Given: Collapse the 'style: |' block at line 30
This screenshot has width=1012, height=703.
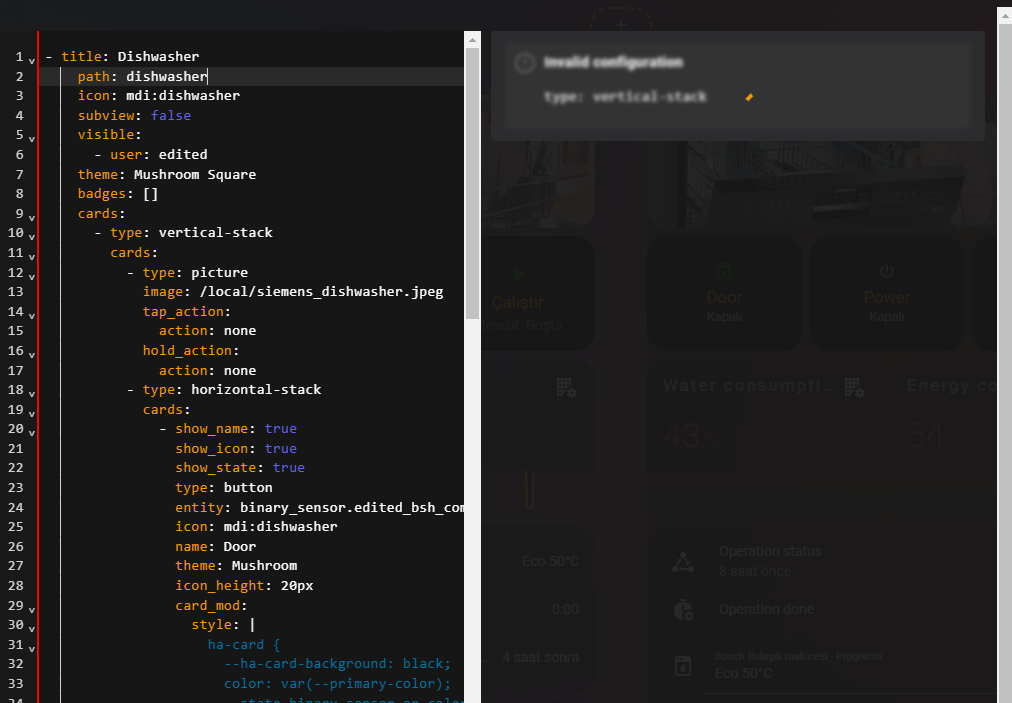Looking at the screenshot, I should click(x=32, y=629).
